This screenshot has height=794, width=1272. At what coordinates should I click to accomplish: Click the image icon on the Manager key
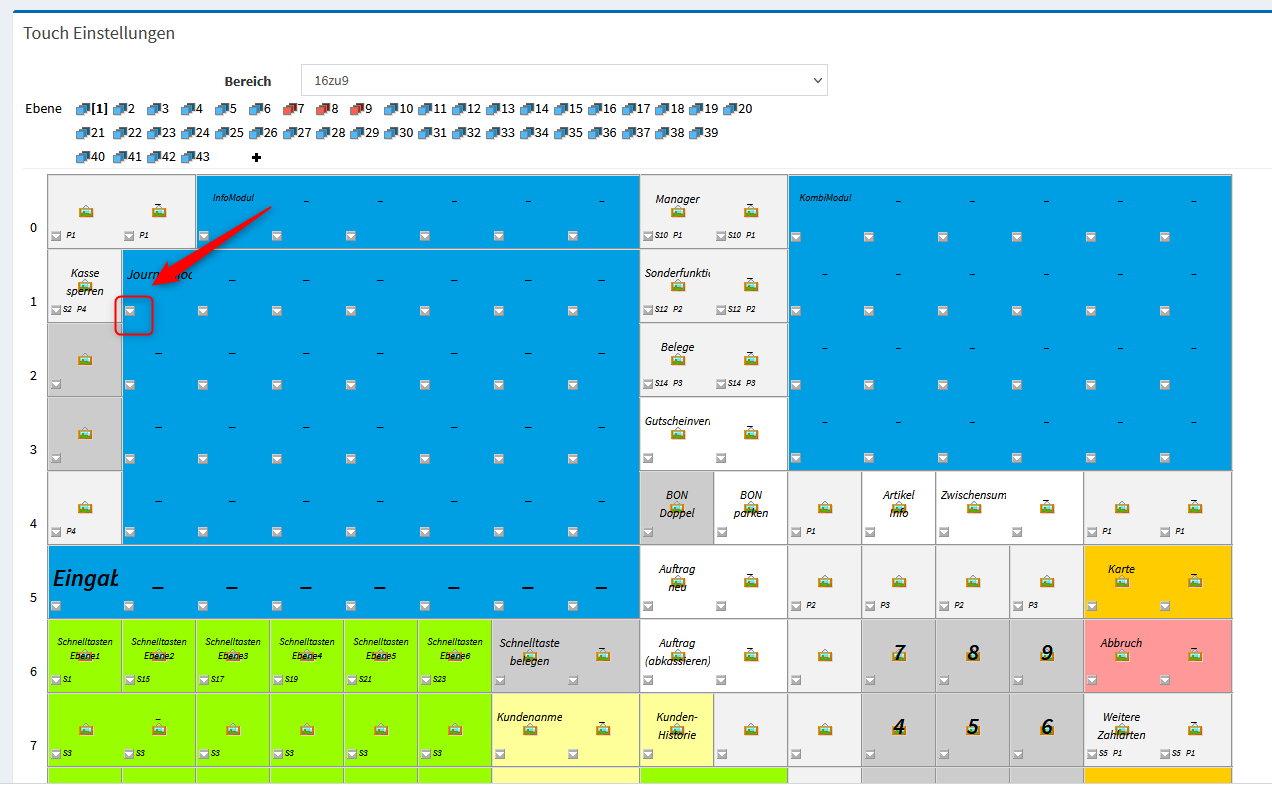point(678,211)
